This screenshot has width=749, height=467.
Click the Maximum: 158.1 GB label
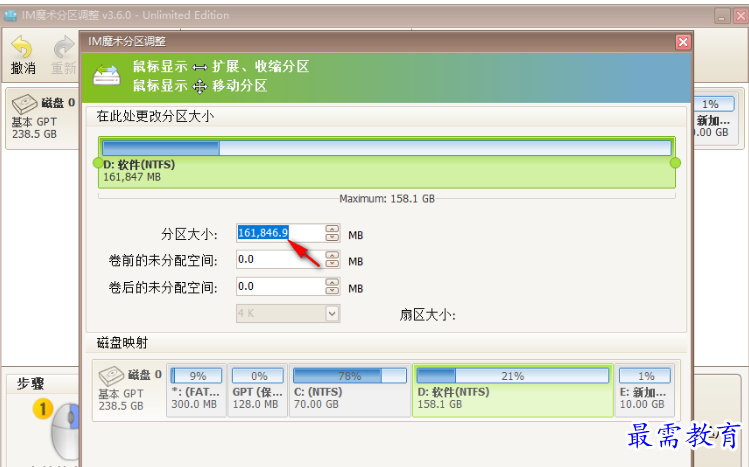(x=387, y=199)
